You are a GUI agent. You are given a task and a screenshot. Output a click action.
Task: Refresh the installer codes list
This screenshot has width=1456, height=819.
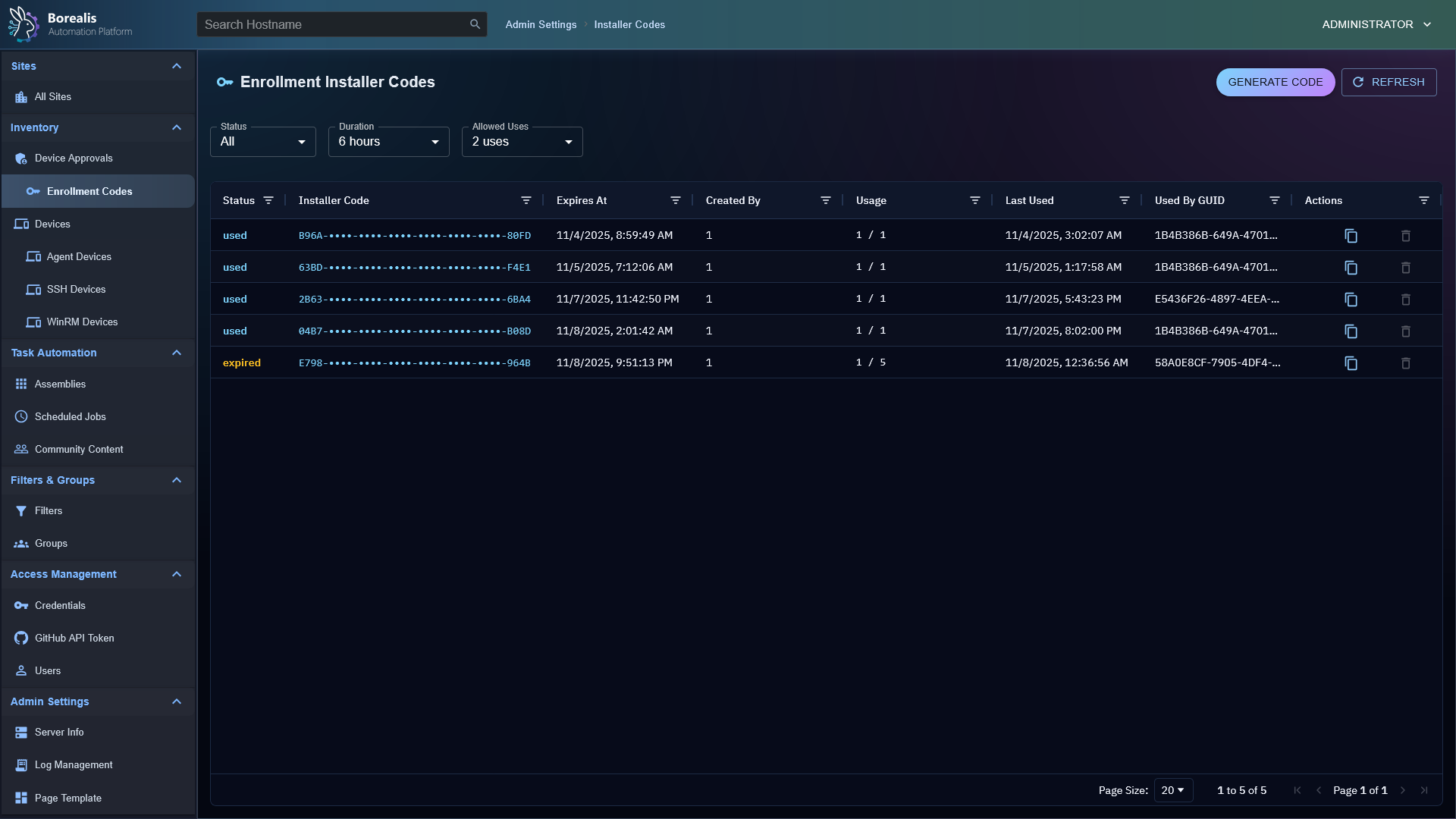(x=1389, y=82)
